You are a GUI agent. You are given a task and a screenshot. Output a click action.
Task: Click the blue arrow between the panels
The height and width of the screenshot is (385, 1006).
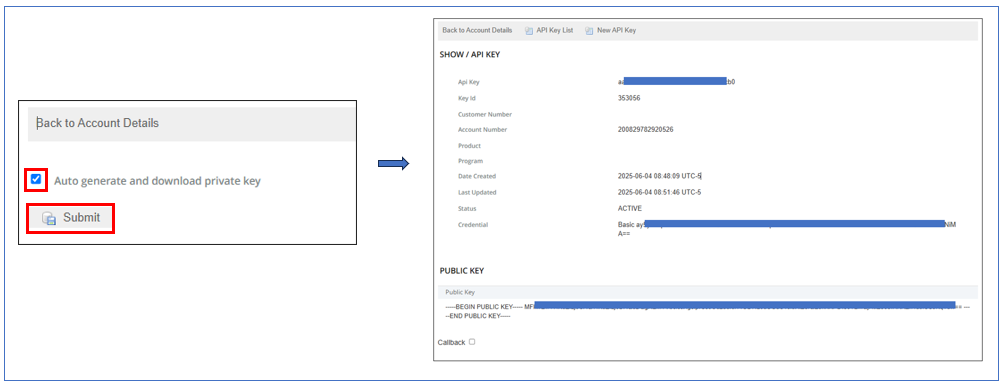tap(393, 164)
